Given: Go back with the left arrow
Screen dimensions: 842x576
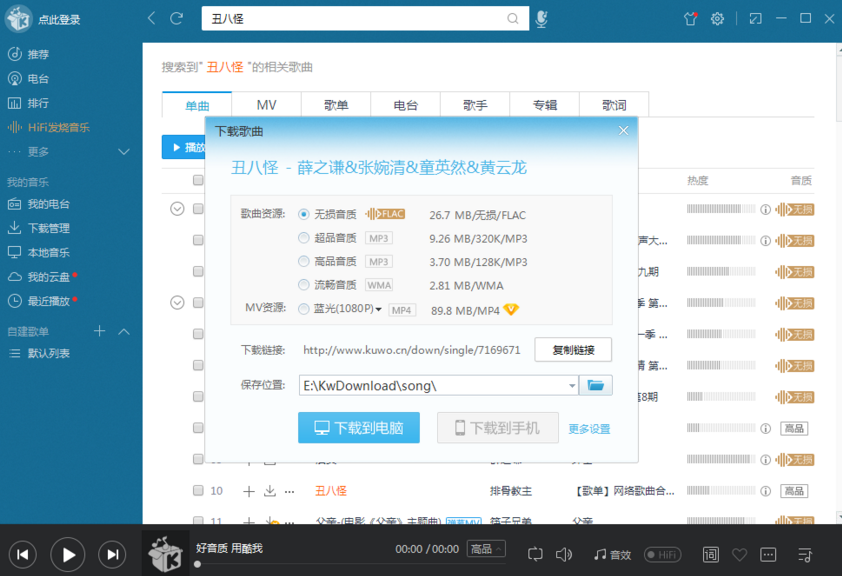Looking at the screenshot, I should tap(151, 18).
